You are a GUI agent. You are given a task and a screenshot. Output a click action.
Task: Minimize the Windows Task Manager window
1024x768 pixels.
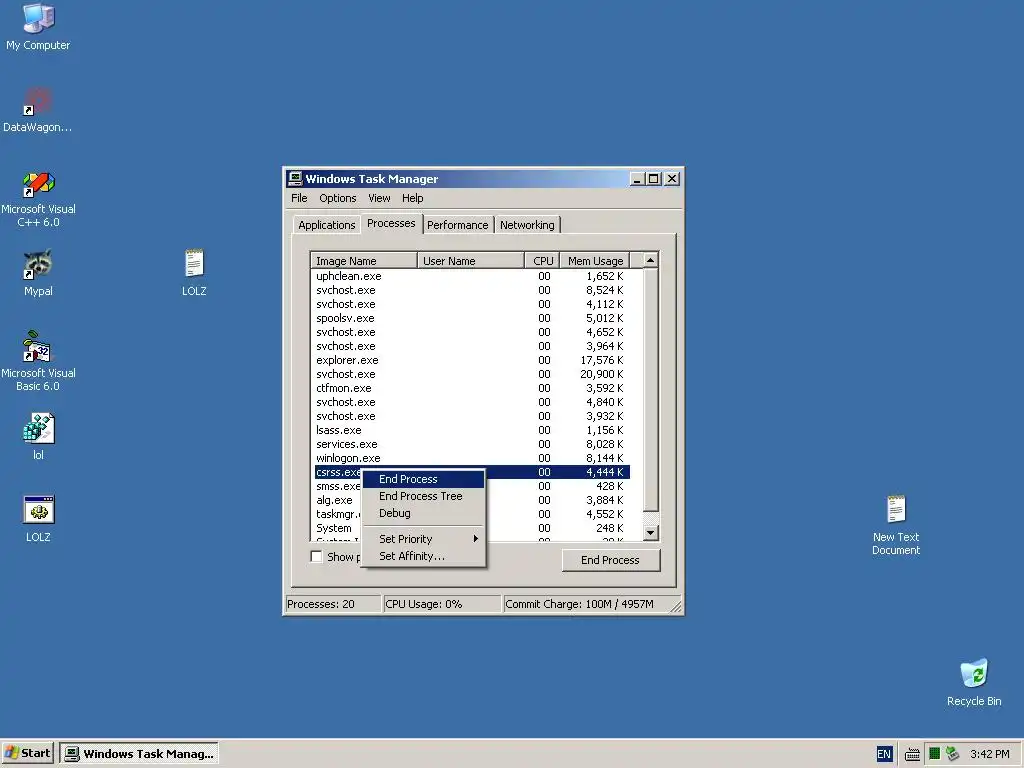tap(637, 179)
